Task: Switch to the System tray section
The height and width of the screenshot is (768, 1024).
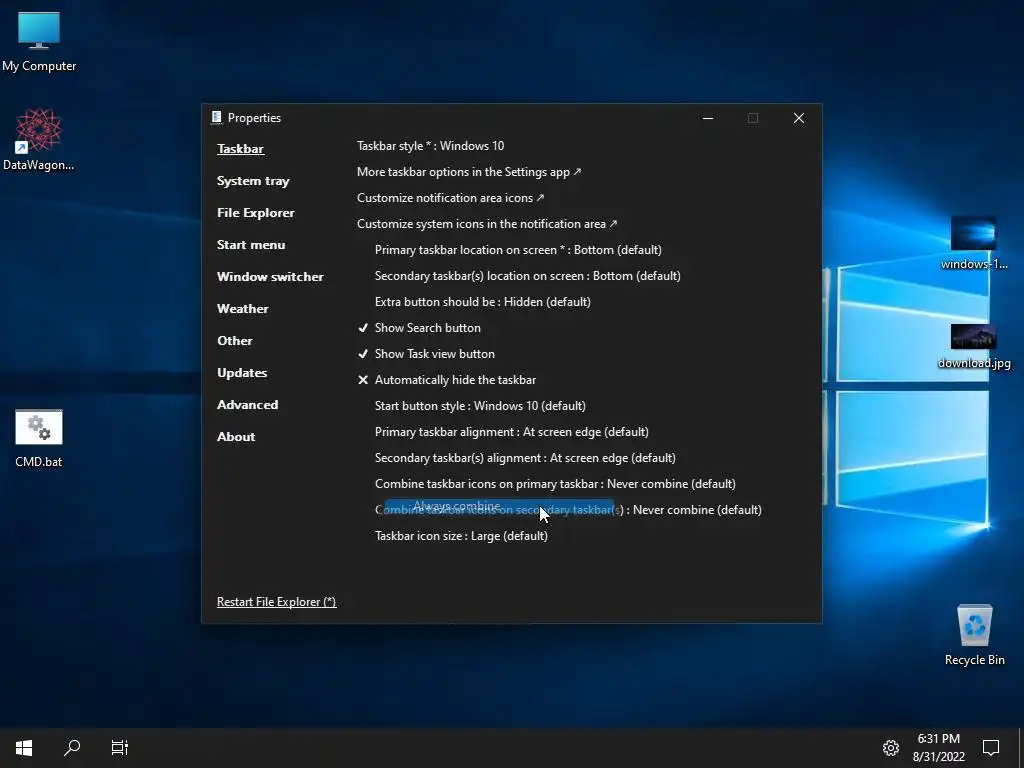Action: [253, 181]
